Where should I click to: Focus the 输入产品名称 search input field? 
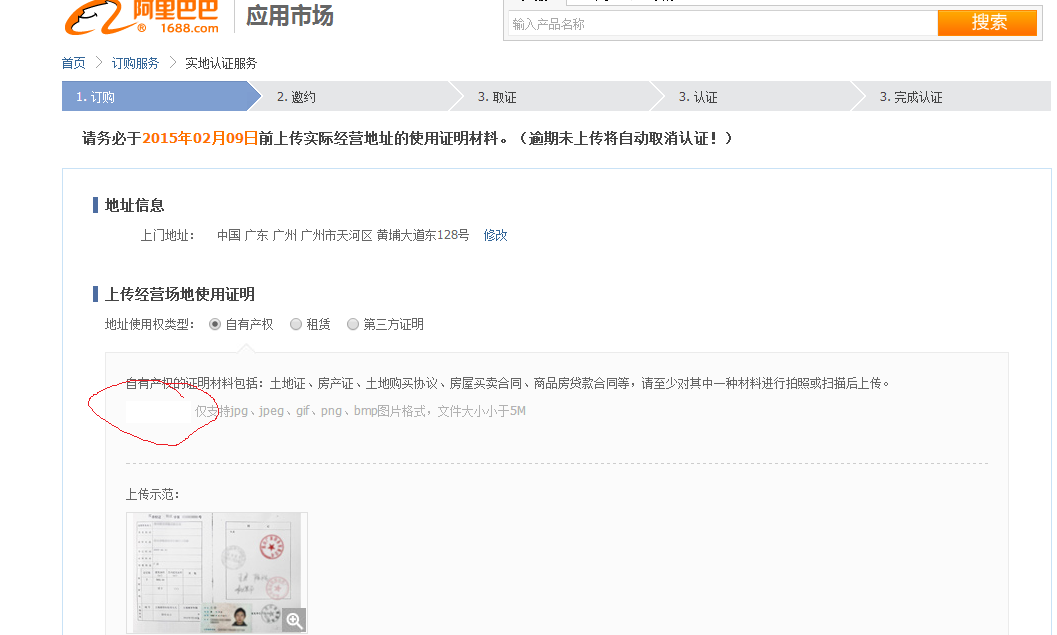tap(722, 24)
